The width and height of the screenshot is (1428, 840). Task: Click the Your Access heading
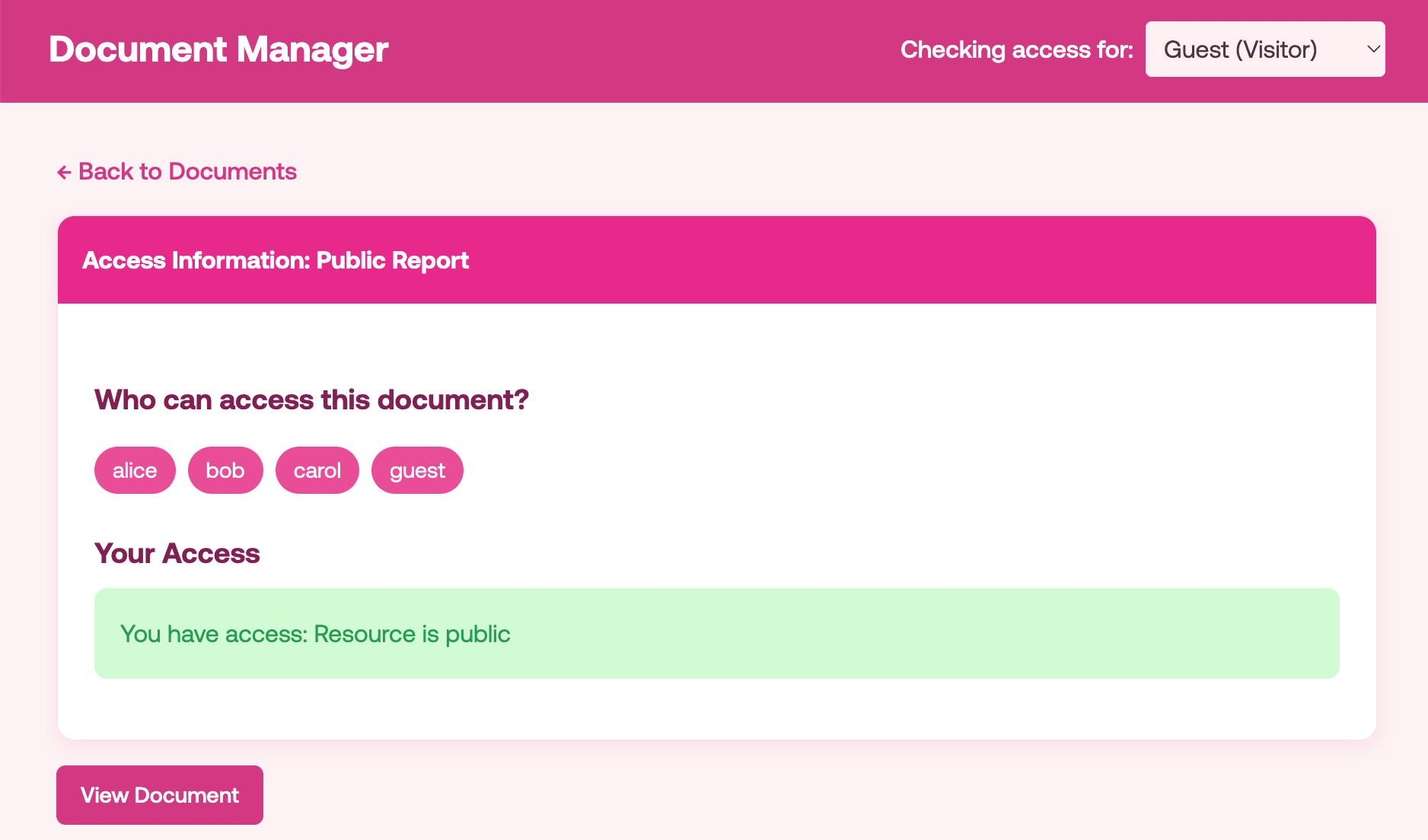[x=177, y=553]
